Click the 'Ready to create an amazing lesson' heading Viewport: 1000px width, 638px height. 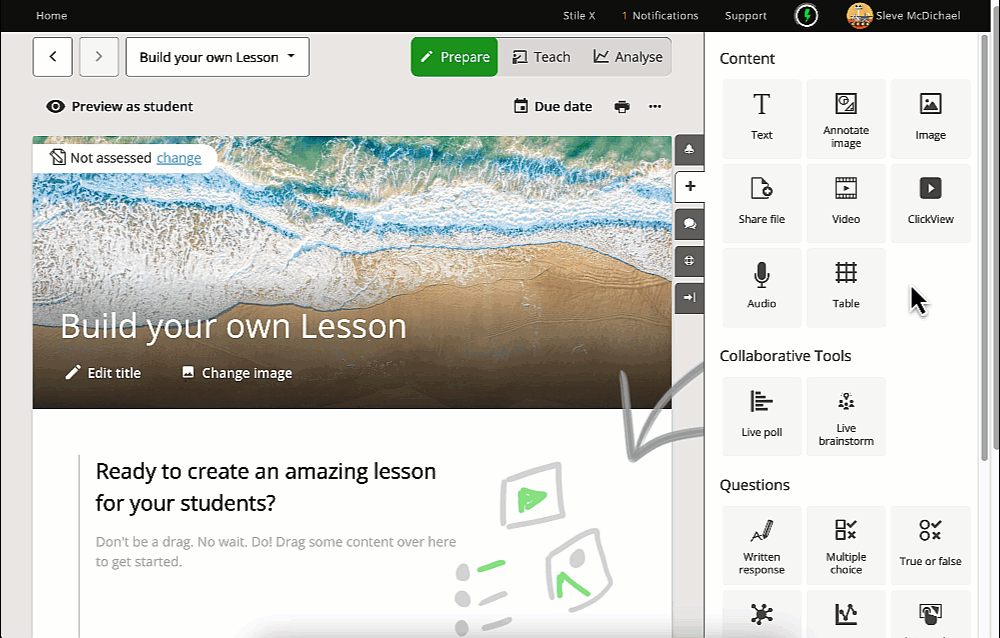(266, 487)
